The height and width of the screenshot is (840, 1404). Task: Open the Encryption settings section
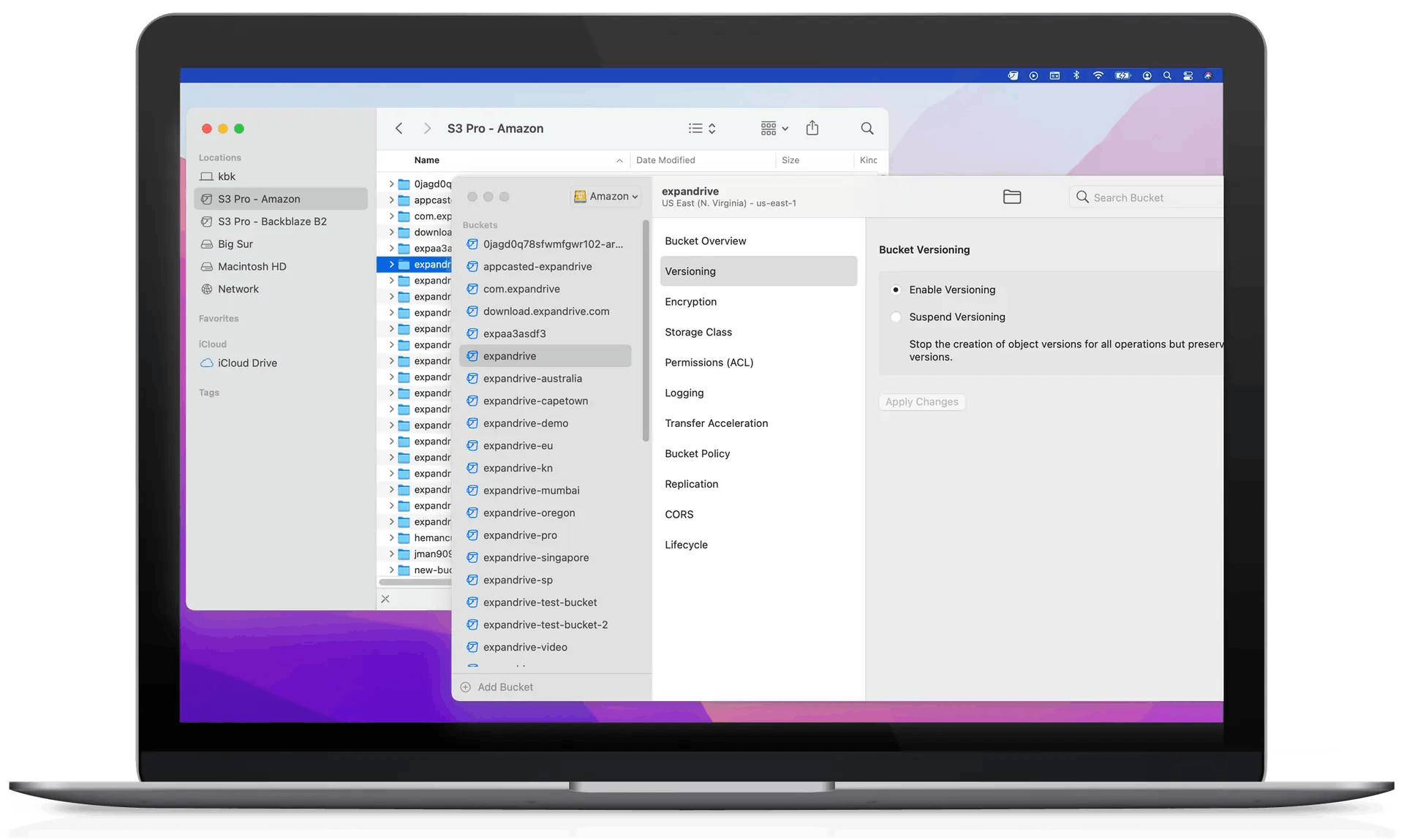[691, 301]
